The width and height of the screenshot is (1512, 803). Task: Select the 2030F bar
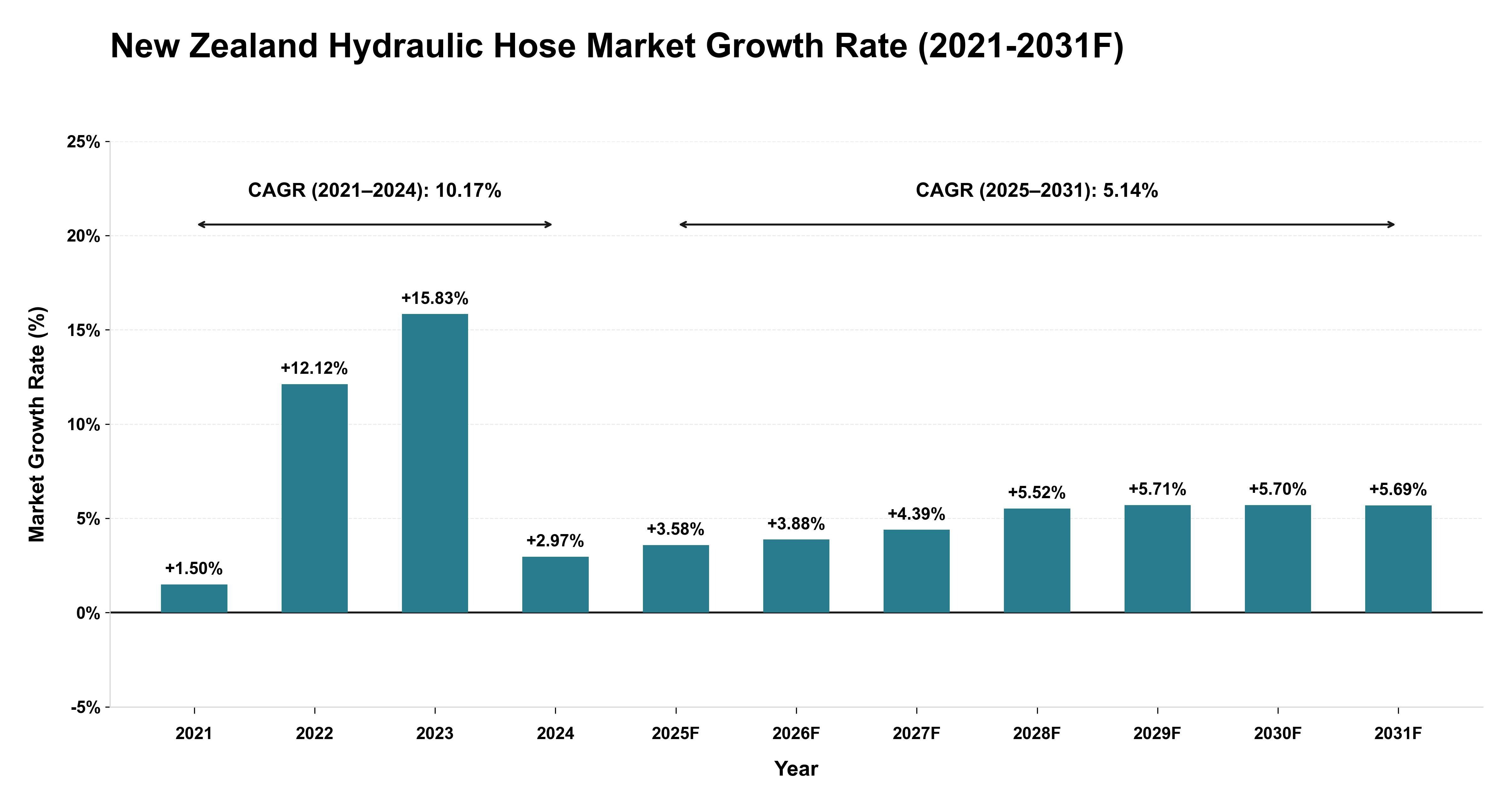(x=1278, y=559)
